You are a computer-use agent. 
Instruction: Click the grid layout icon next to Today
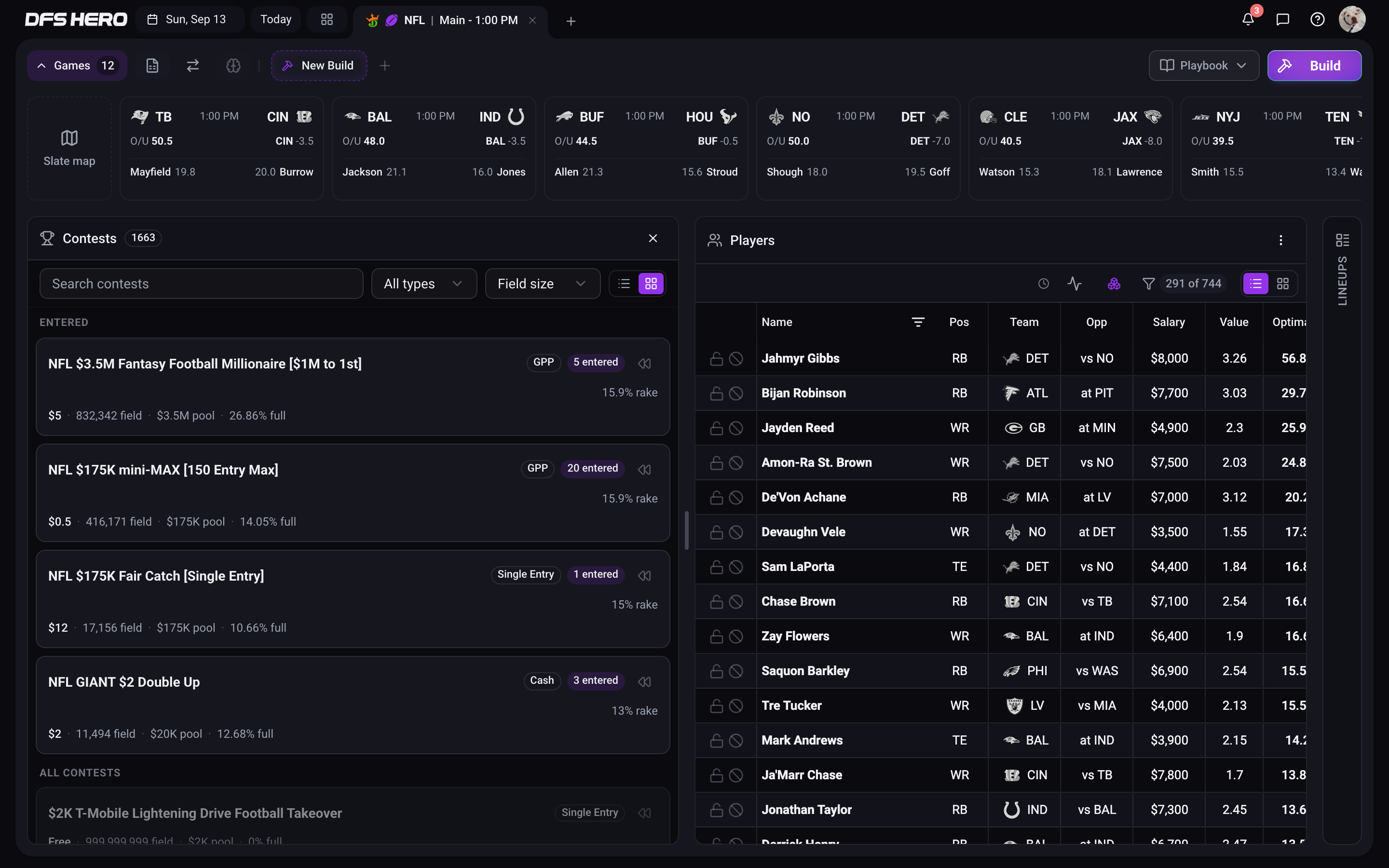click(327, 19)
